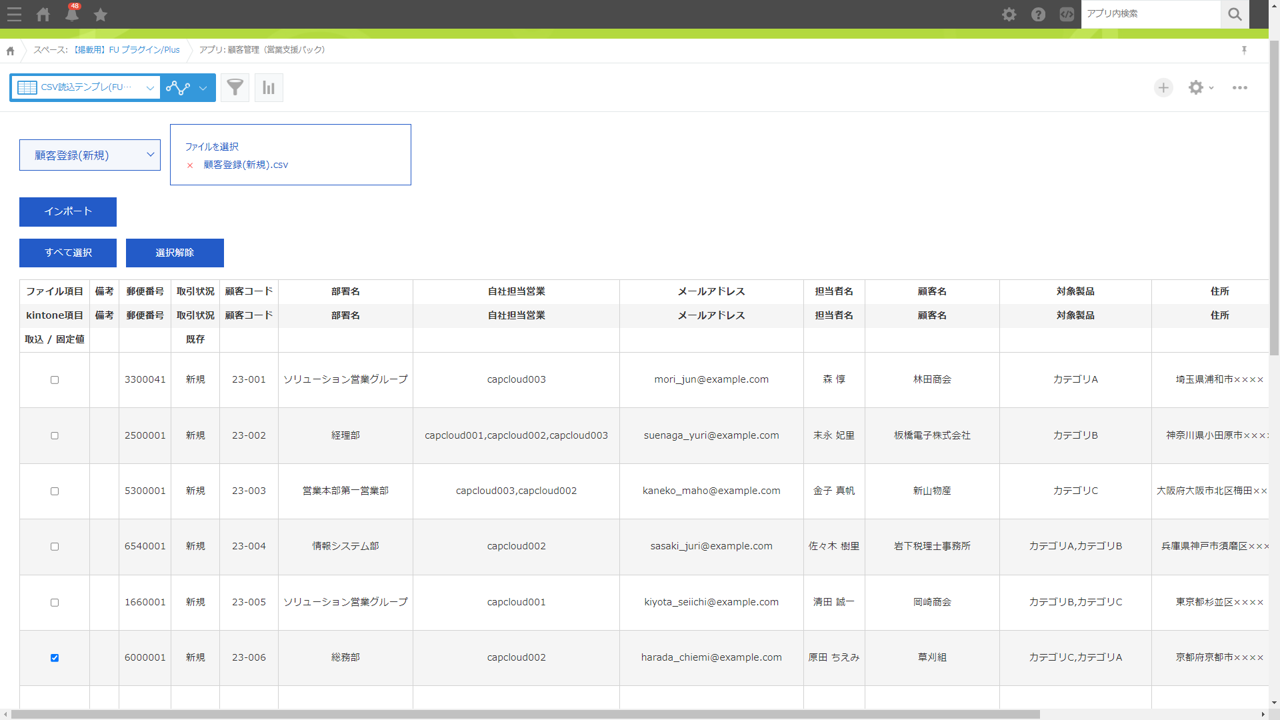This screenshot has height=720, width=1280.
Task: Click the 既存 fixed value cell
Action: click(x=195, y=340)
